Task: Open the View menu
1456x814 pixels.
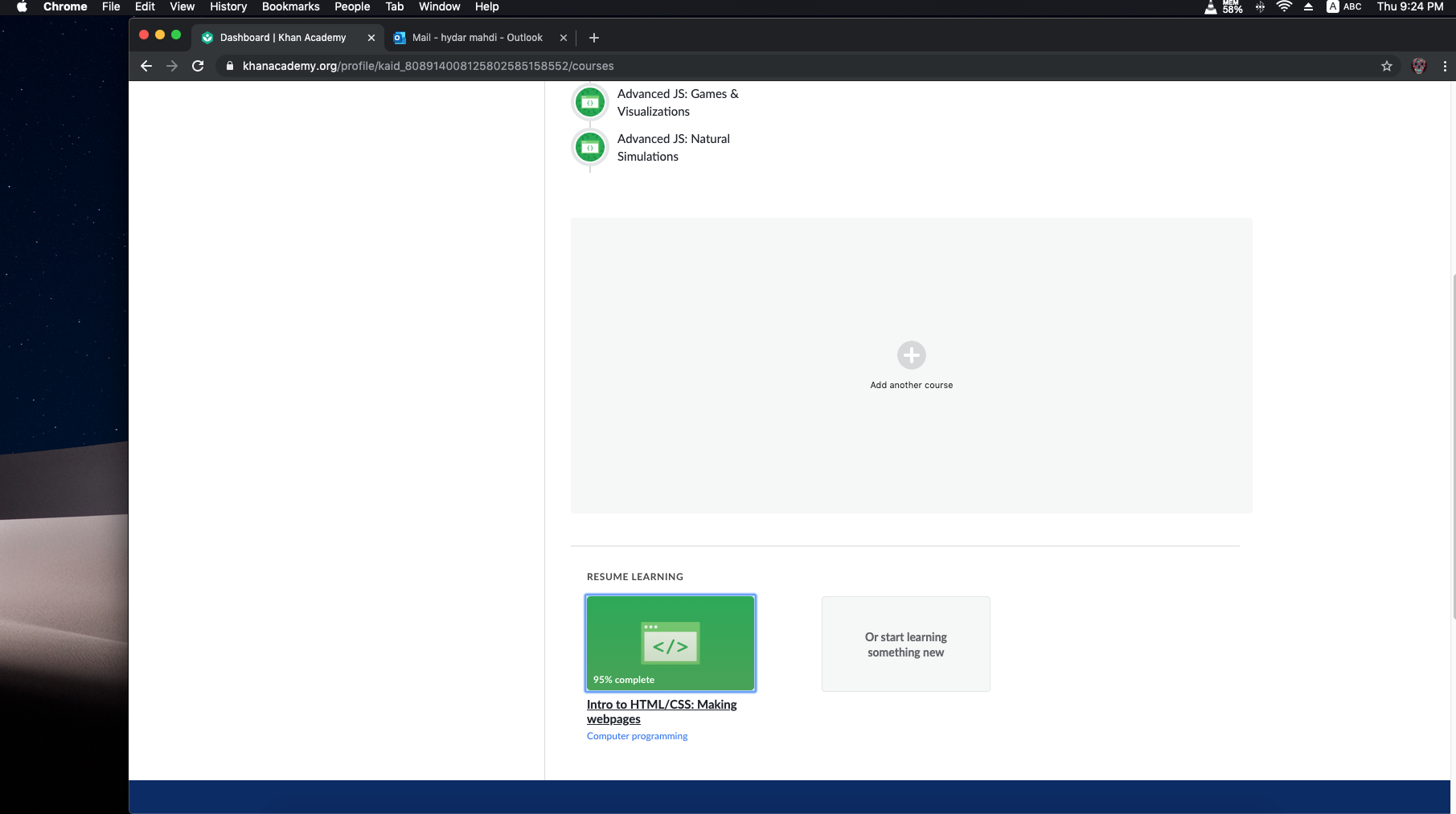Action: 183,6
